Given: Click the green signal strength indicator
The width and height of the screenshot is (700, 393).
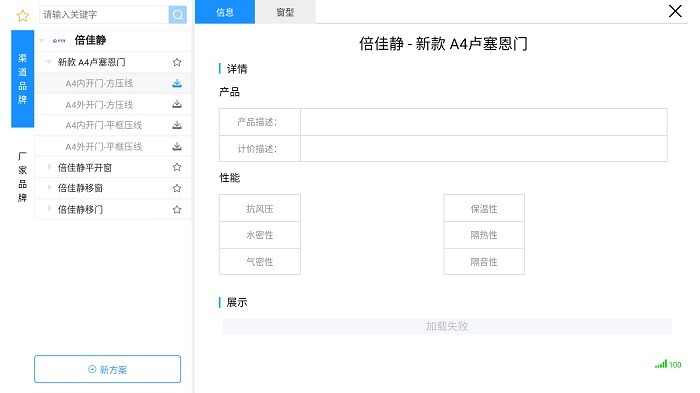Looking at the screenshot, I should (x=668, y=364).
